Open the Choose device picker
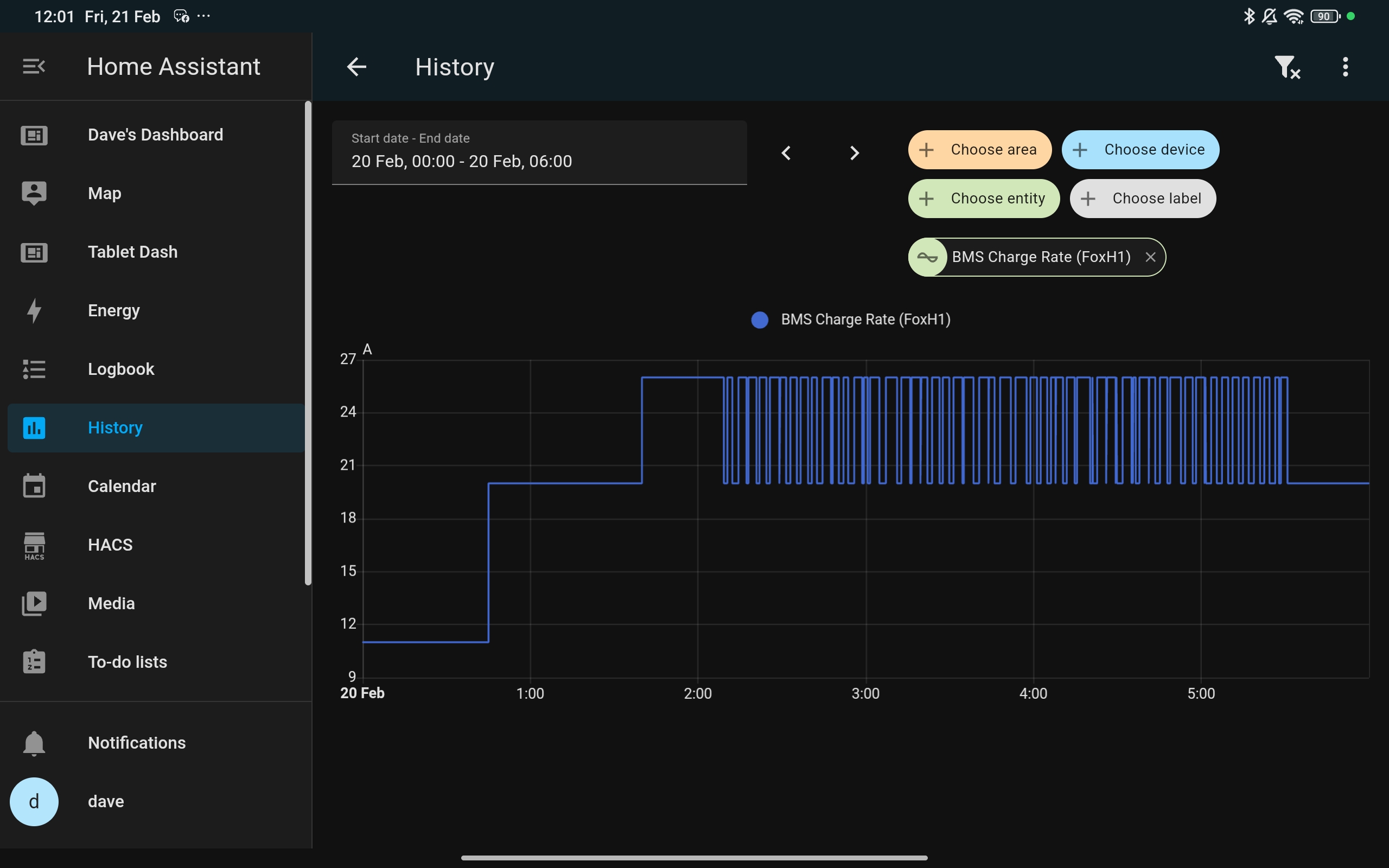 pyautogui.click(x=1140, y=150)
